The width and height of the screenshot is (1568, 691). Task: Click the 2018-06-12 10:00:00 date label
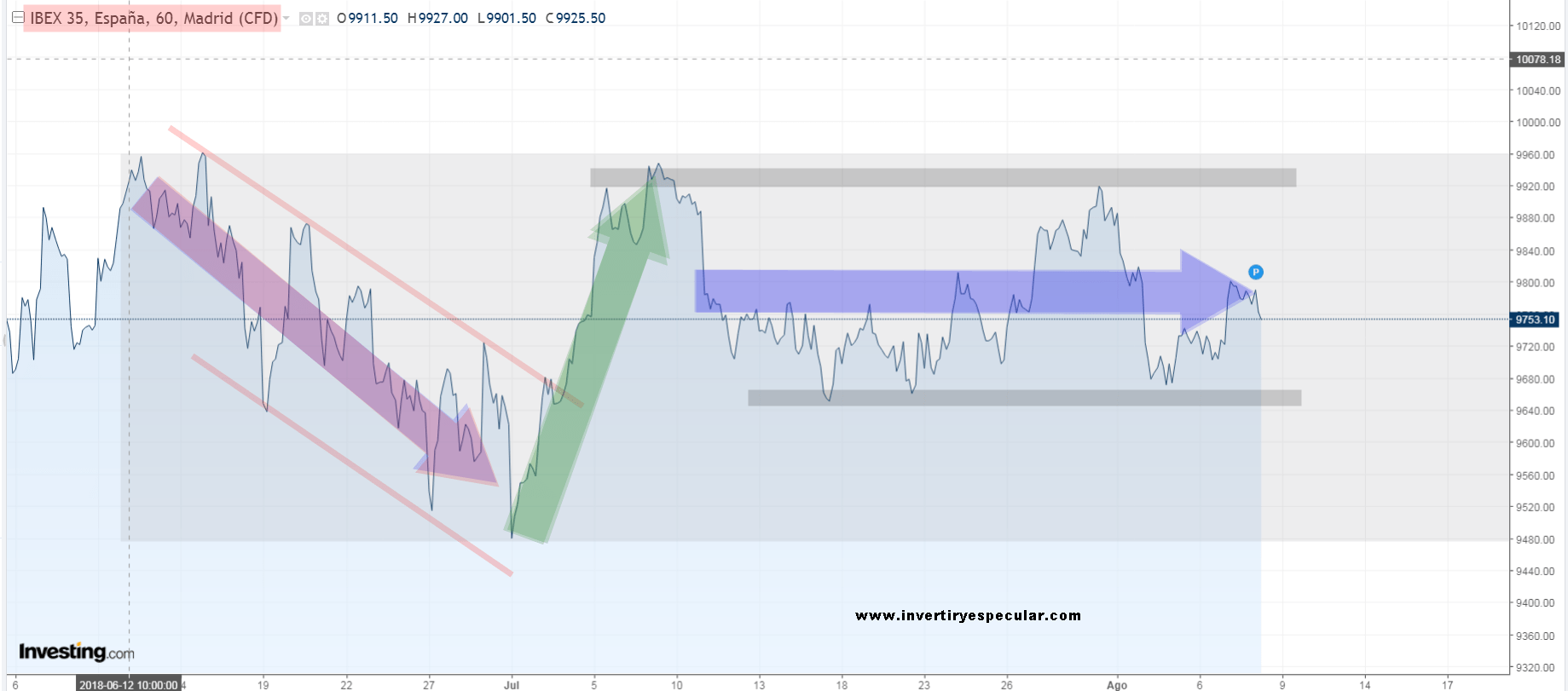click(x=128, y=684)
